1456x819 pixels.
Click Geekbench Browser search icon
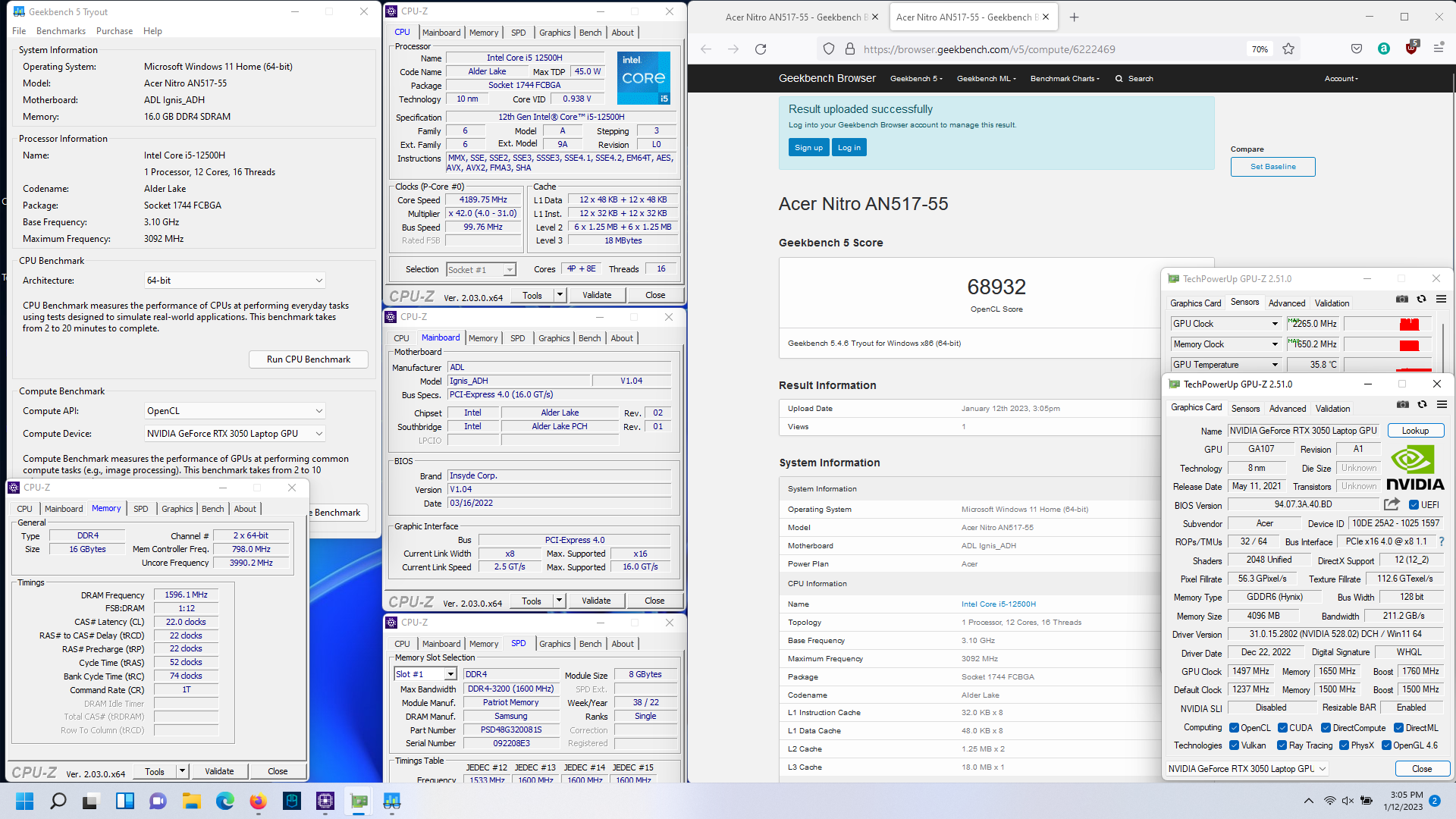(1119, 79)
